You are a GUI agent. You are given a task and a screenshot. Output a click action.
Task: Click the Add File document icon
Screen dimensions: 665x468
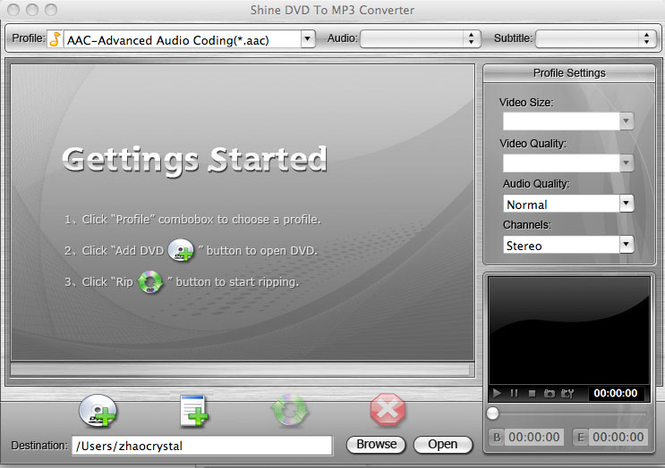[x=194, y=410]
